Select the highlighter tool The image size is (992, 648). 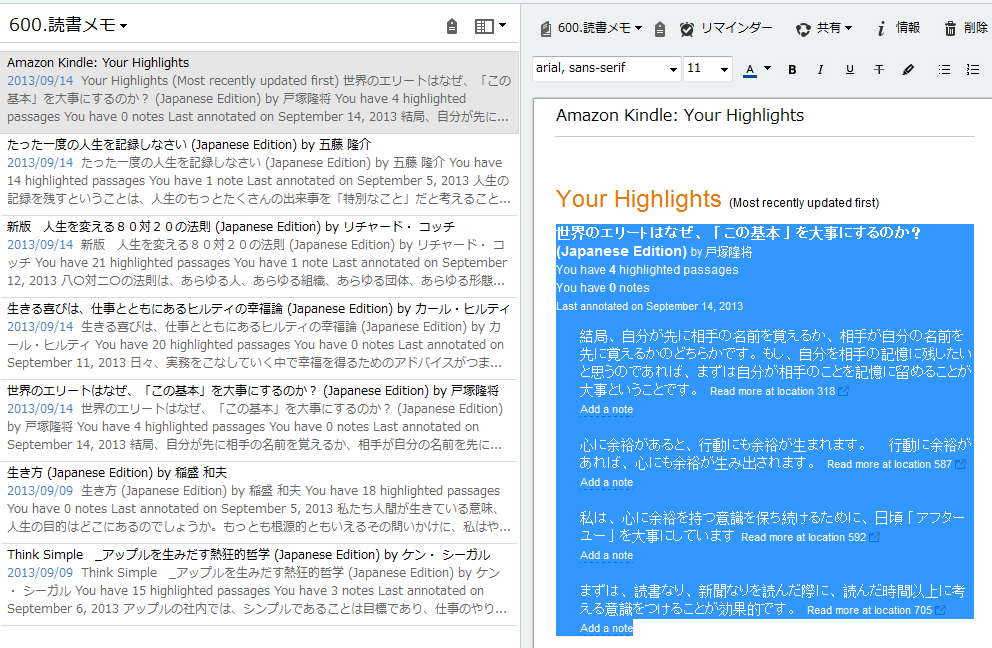(x=908, y=70)
